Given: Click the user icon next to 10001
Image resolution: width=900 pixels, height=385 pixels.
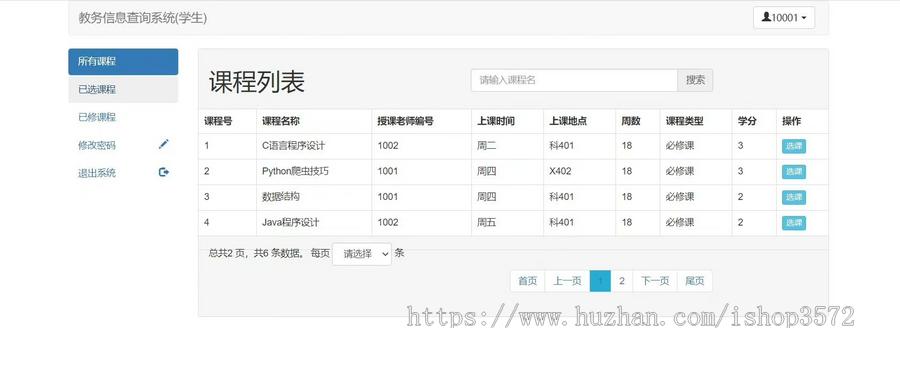Looking at the screenshot, I should click(766, 17).
